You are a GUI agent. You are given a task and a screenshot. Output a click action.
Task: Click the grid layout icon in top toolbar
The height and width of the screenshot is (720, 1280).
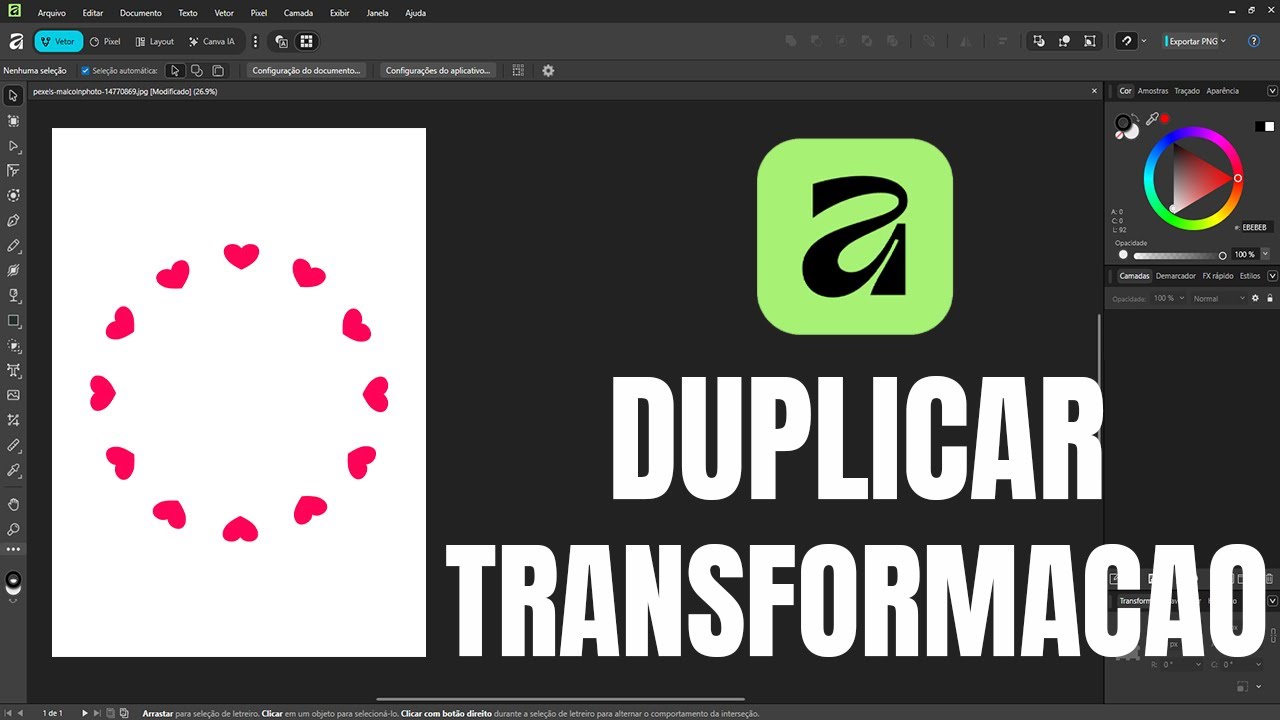pyautogui.click(x=307, y=42)
